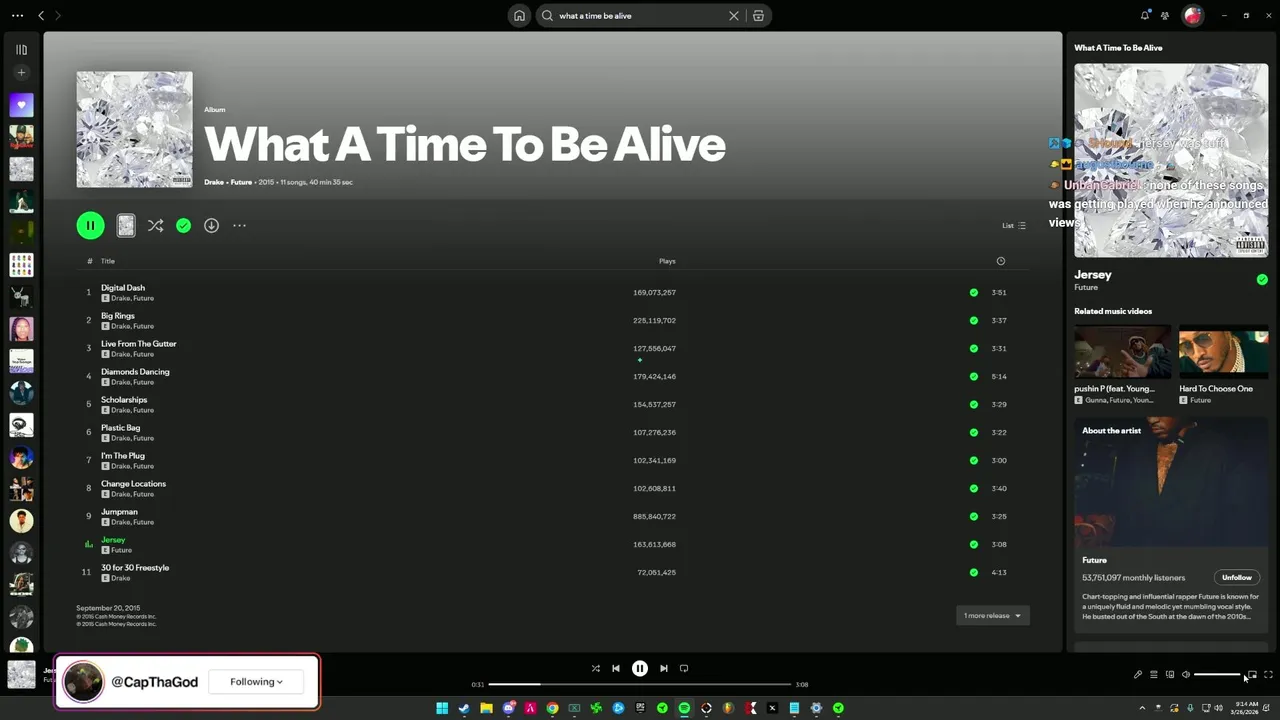Viewport: 1280px width, 720px height.
Task: Expand the '1 more release' dropdown
Action: coord(992,616)
